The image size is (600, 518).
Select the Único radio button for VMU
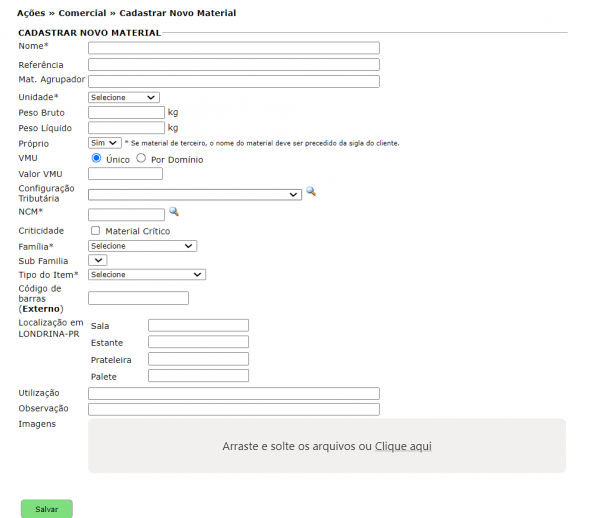click(x=96, y=158)
